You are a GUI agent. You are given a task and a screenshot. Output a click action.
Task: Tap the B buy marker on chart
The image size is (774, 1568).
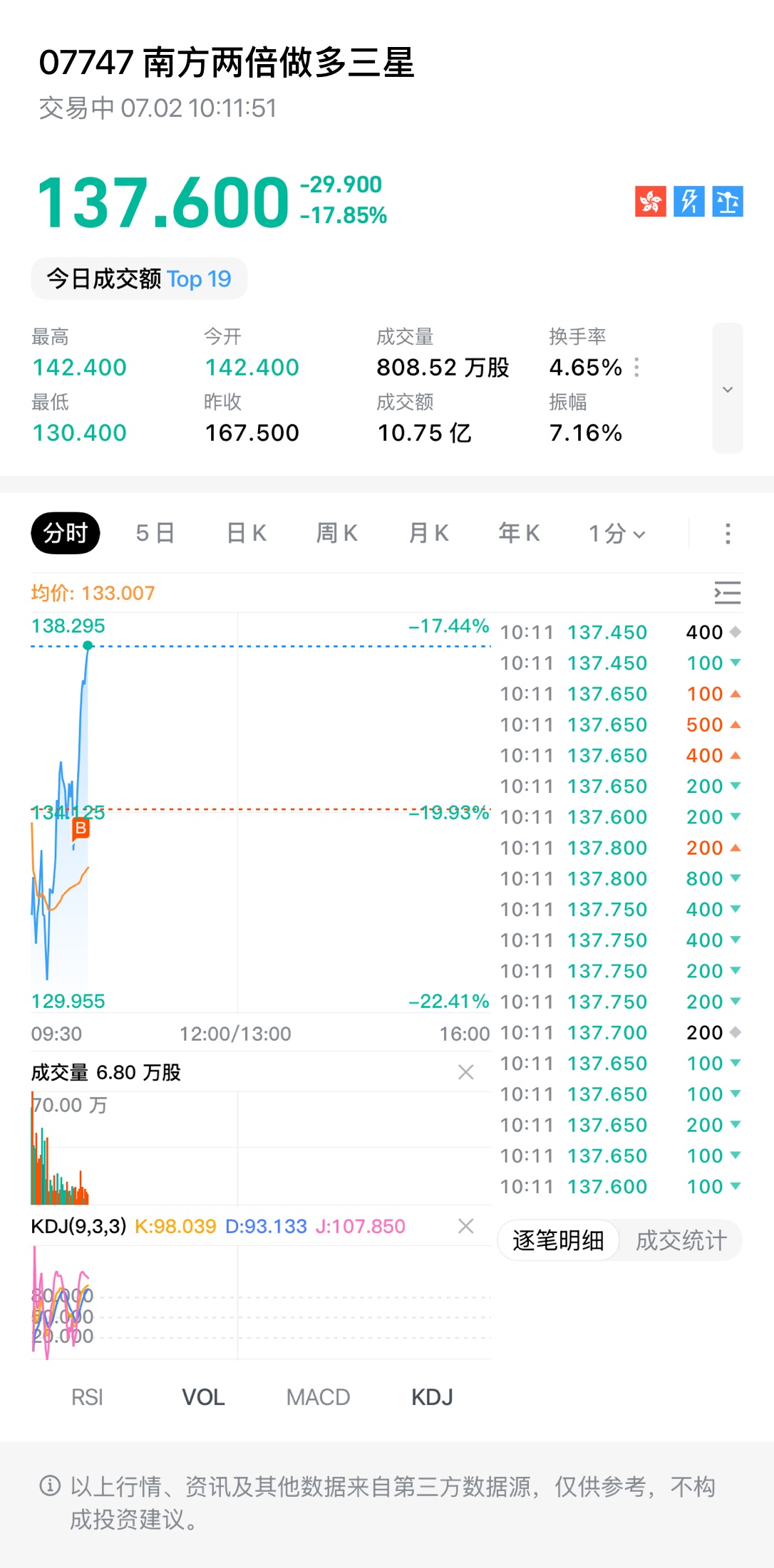81,829
